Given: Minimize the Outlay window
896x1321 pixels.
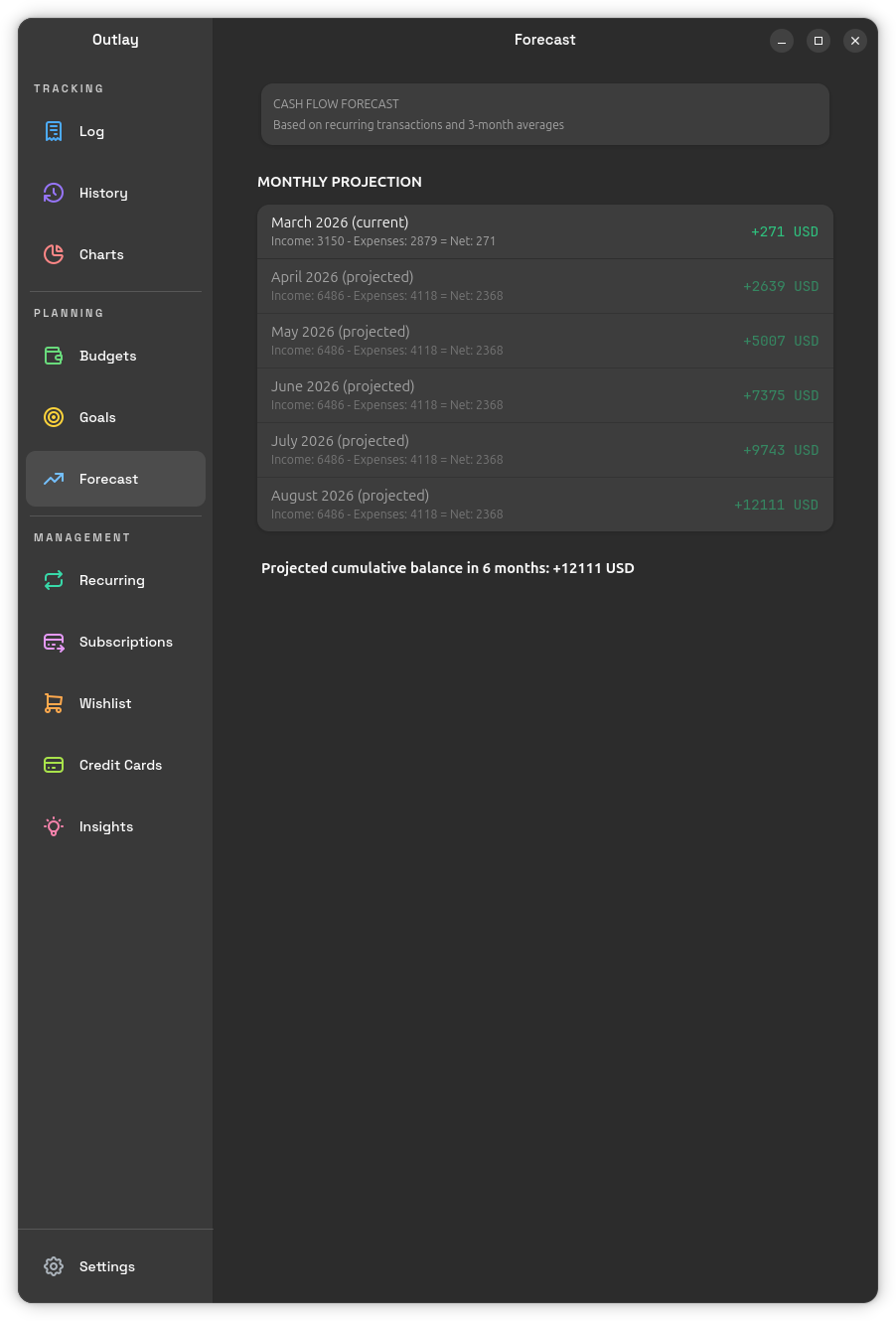Looking at the screenshot, I should point(782,41).
